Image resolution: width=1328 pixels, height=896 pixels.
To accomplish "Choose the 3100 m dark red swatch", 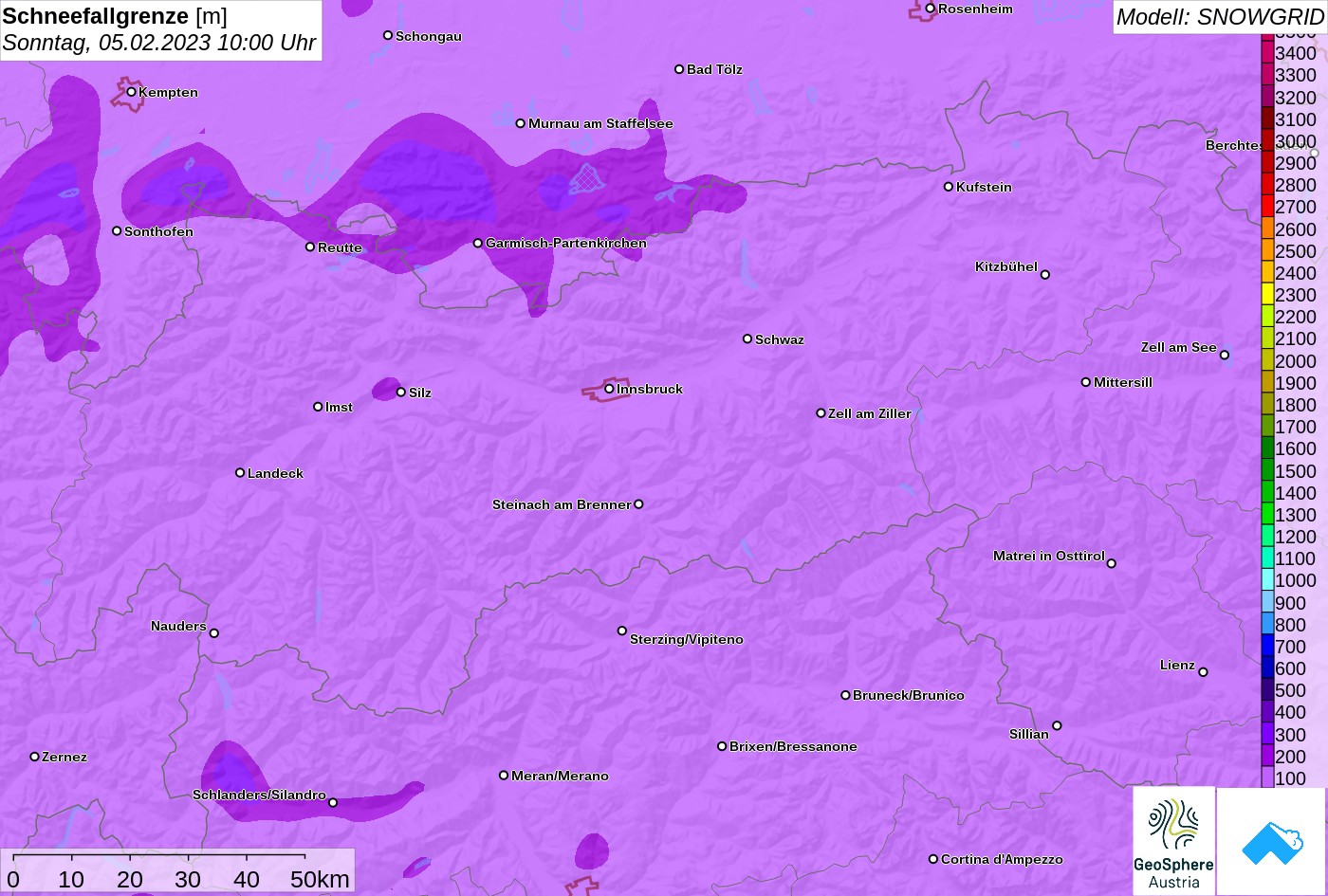I will tap(1267, 119).
